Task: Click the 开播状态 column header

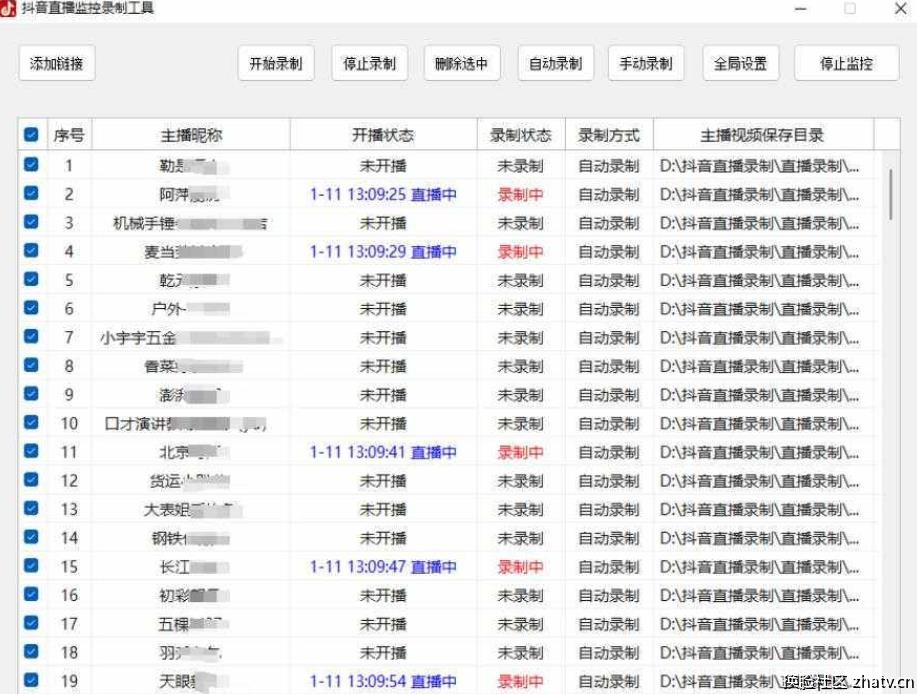Action: click(383, 135)
